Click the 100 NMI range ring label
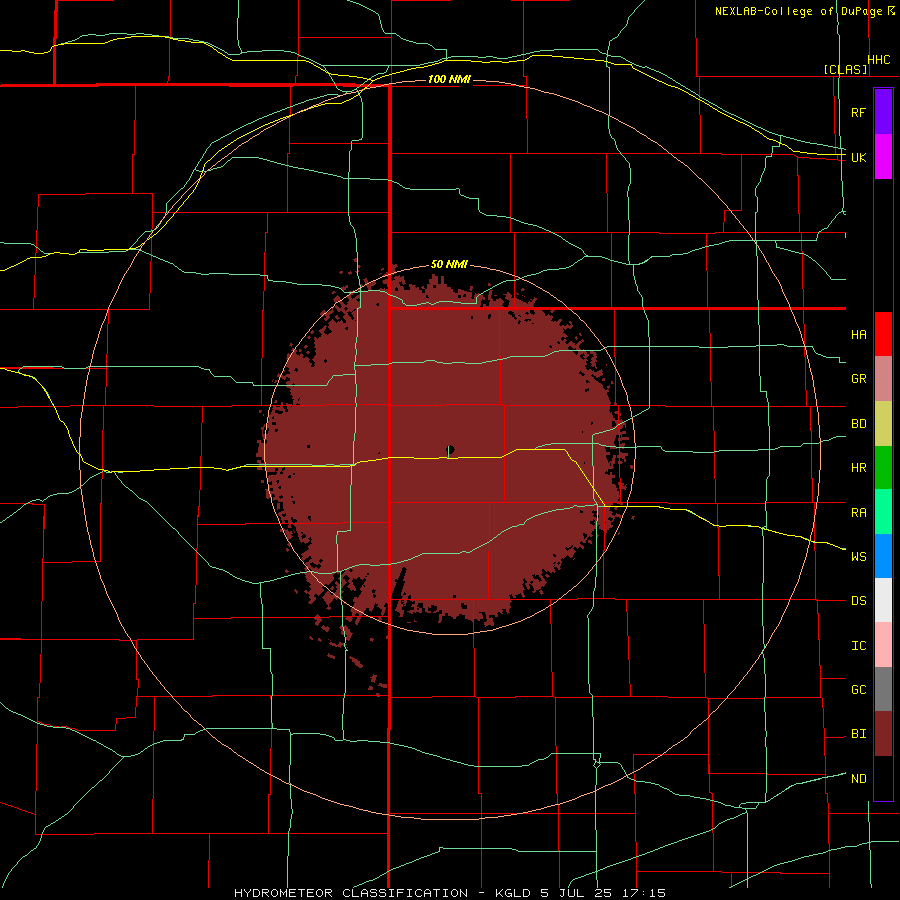 pyautogui.click(x=449, y=79)
